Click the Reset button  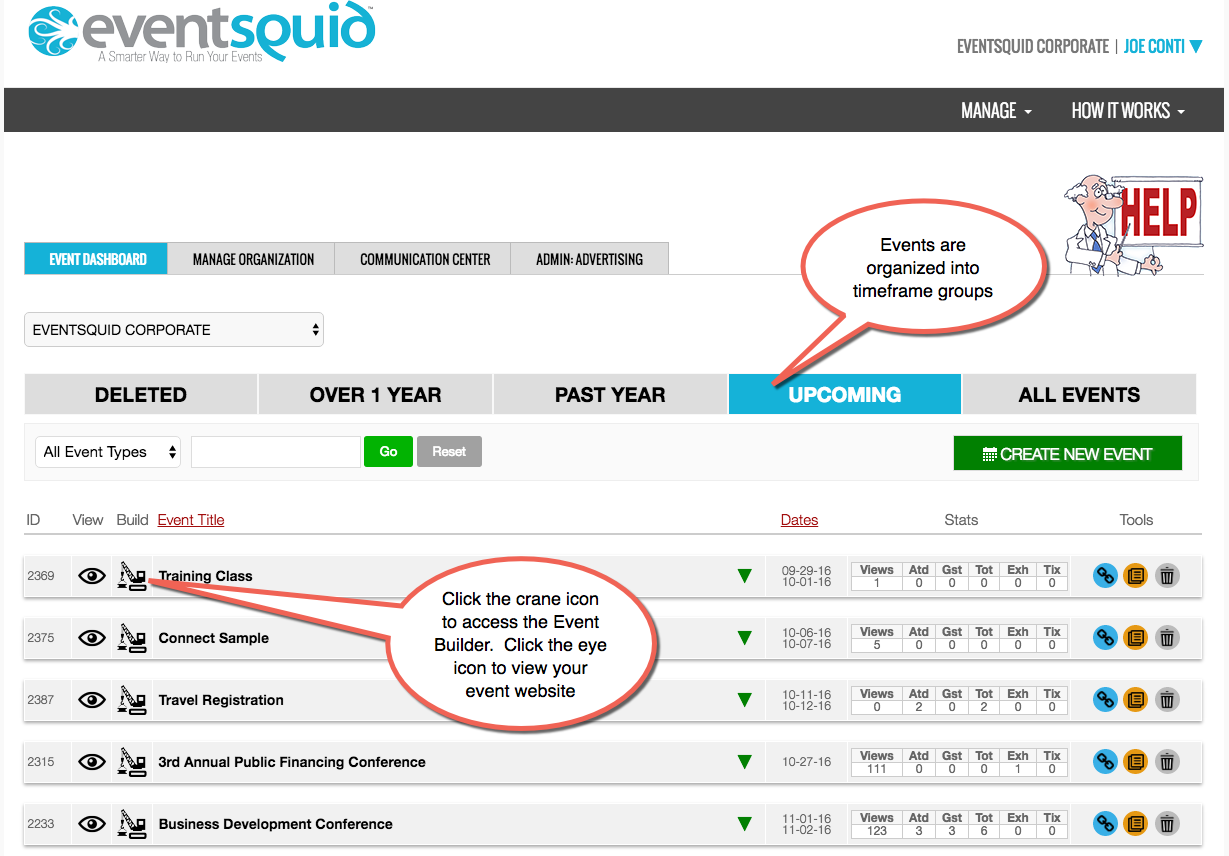449,452
